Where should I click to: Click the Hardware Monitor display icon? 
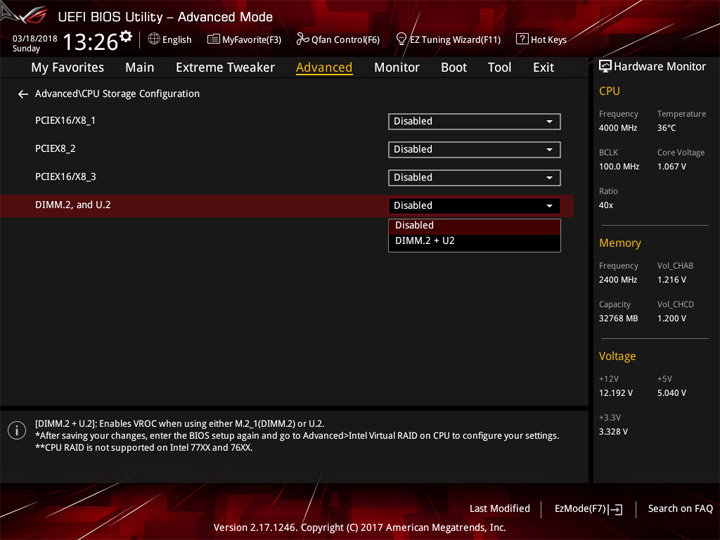[605, 66]
